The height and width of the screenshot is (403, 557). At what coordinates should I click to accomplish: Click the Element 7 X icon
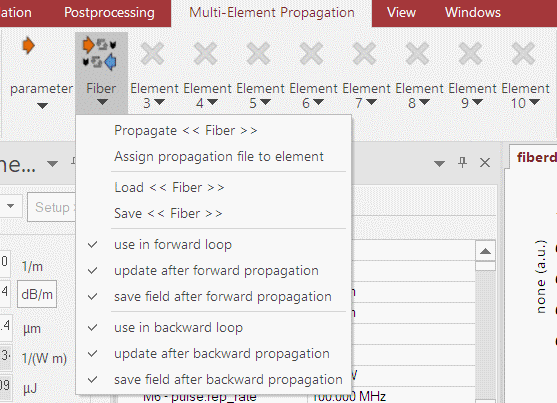(x=364, y=54)
